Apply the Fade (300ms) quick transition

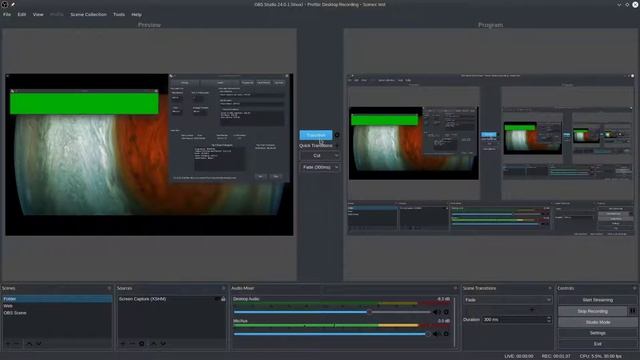pyautogui.click(x=317, y=167)
